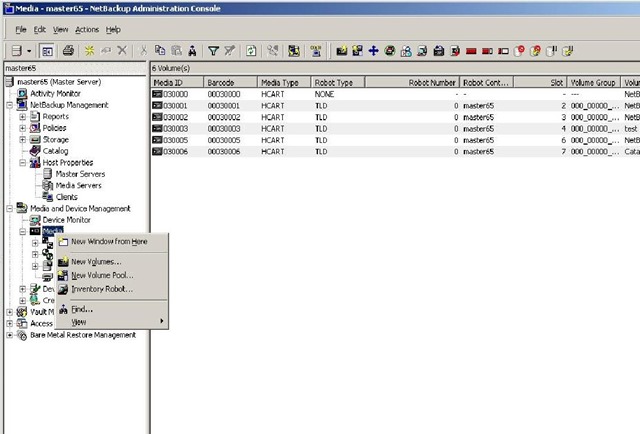Click the Copy toolbar icon

click(160, 51)
